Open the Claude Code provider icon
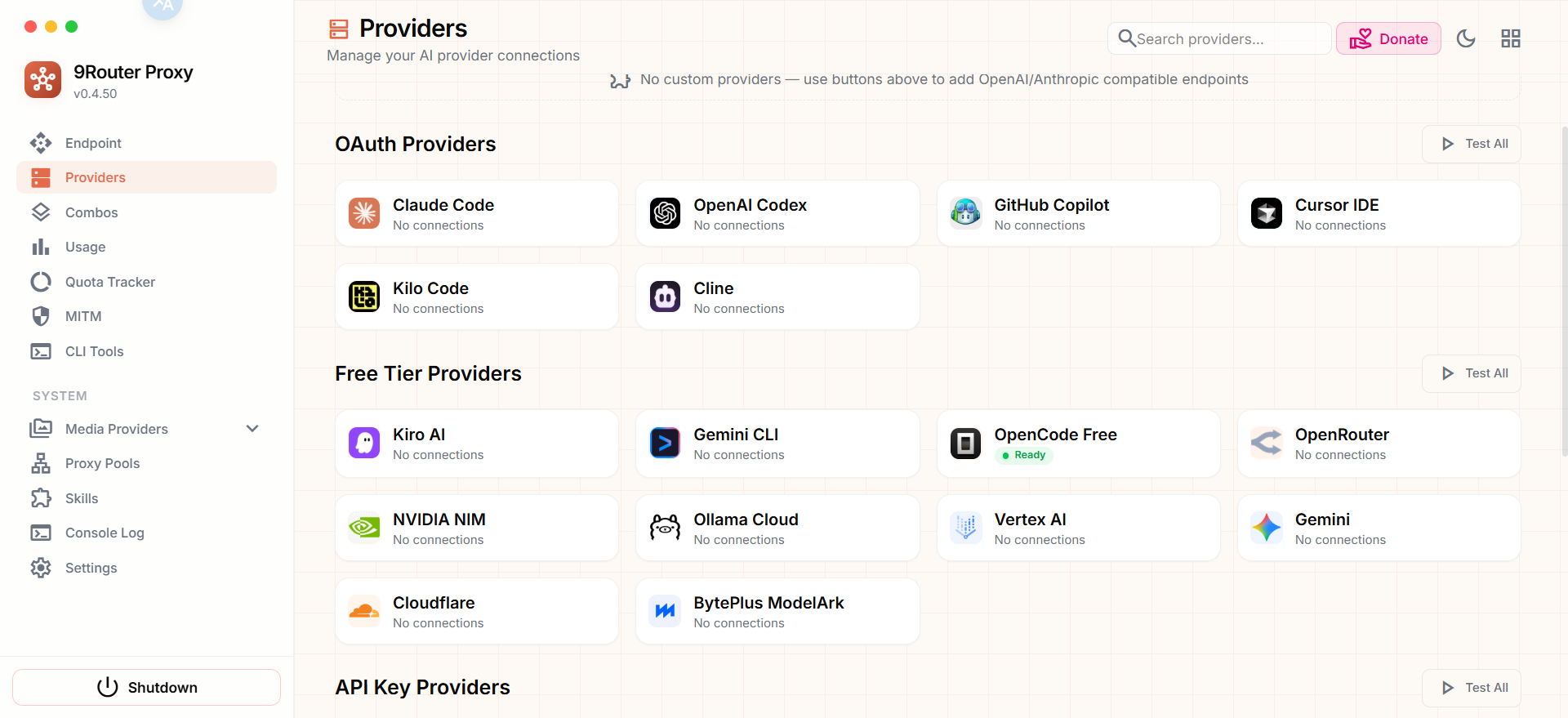Image resolution: width=1568 pixels, height=718 pixels. click(364, 213)
